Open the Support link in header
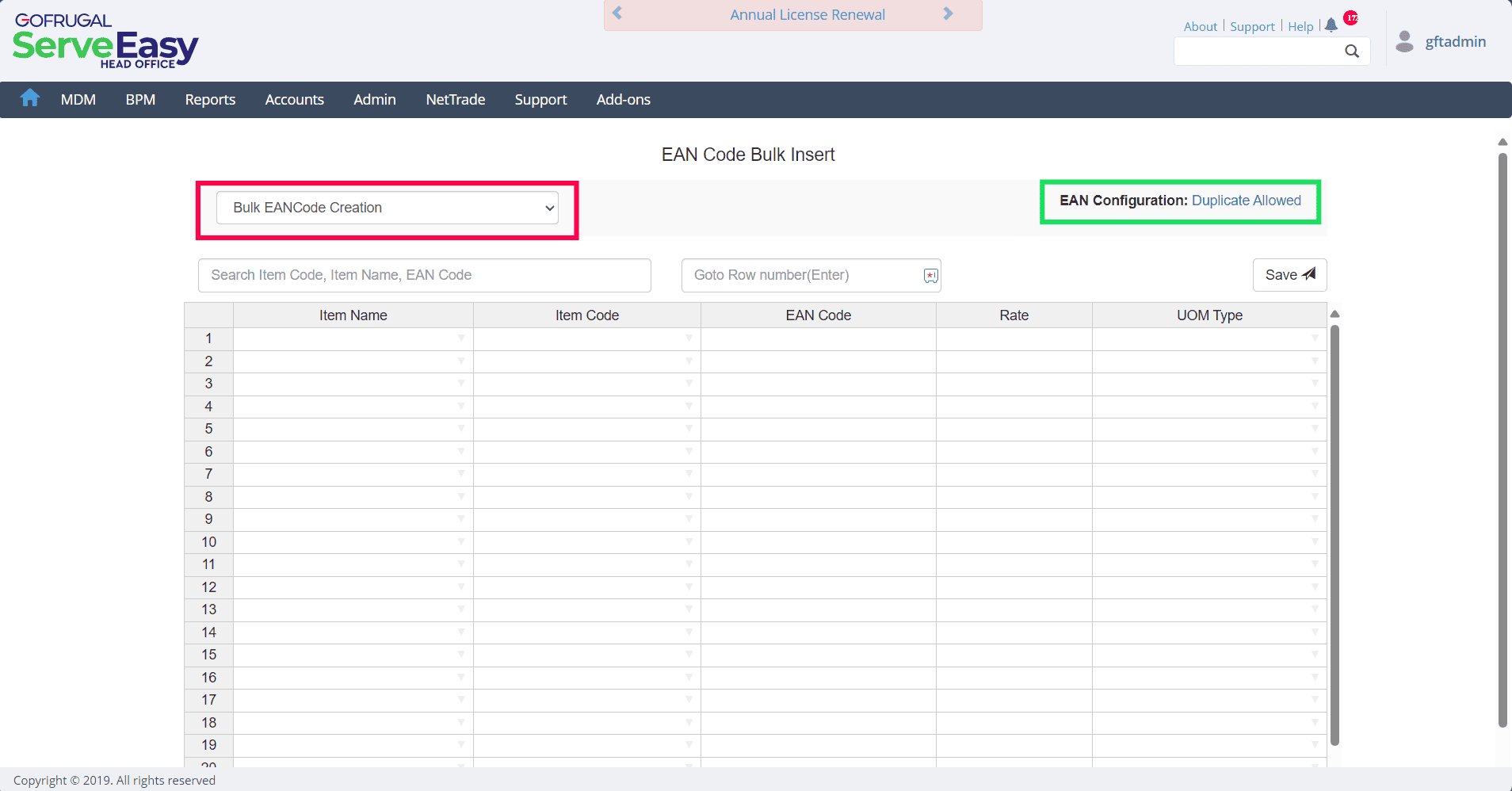 (1252, 26)
